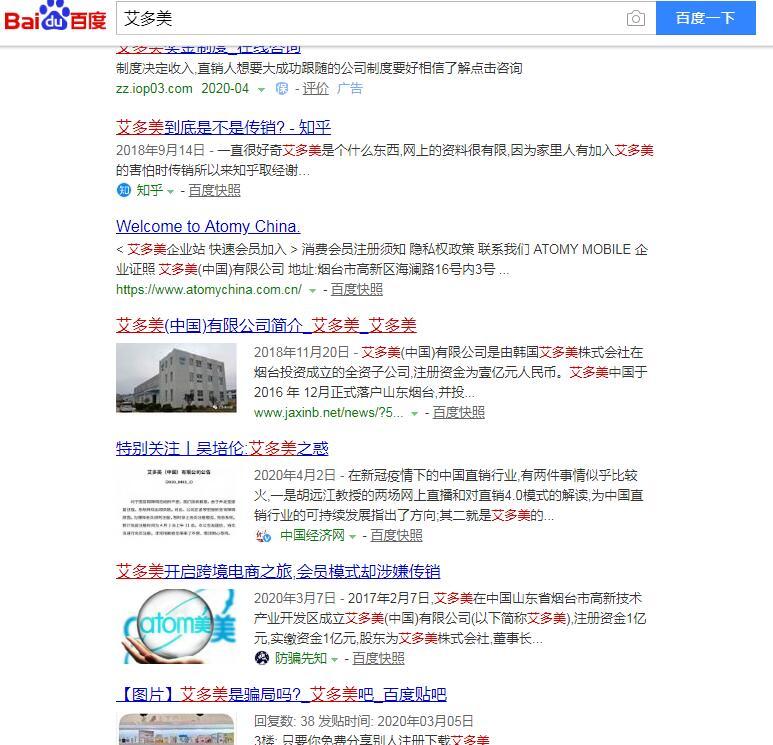Click https://www.atomychina.com.cn/ URL
773x745 pixels.
209,289
